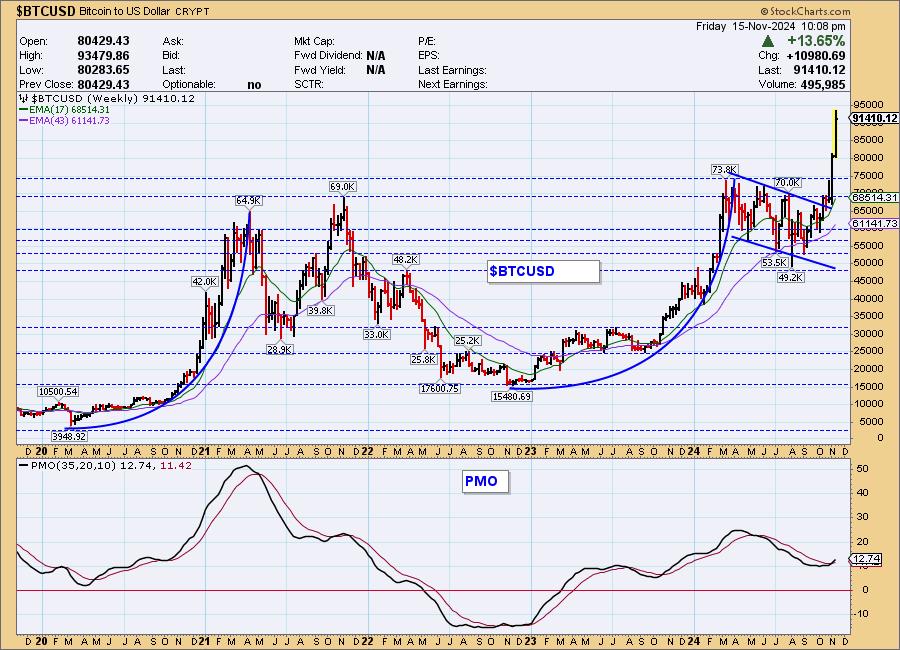Click the Volume value 495,985
Viewport: 900px width, 650px height.
pos(821,84)
